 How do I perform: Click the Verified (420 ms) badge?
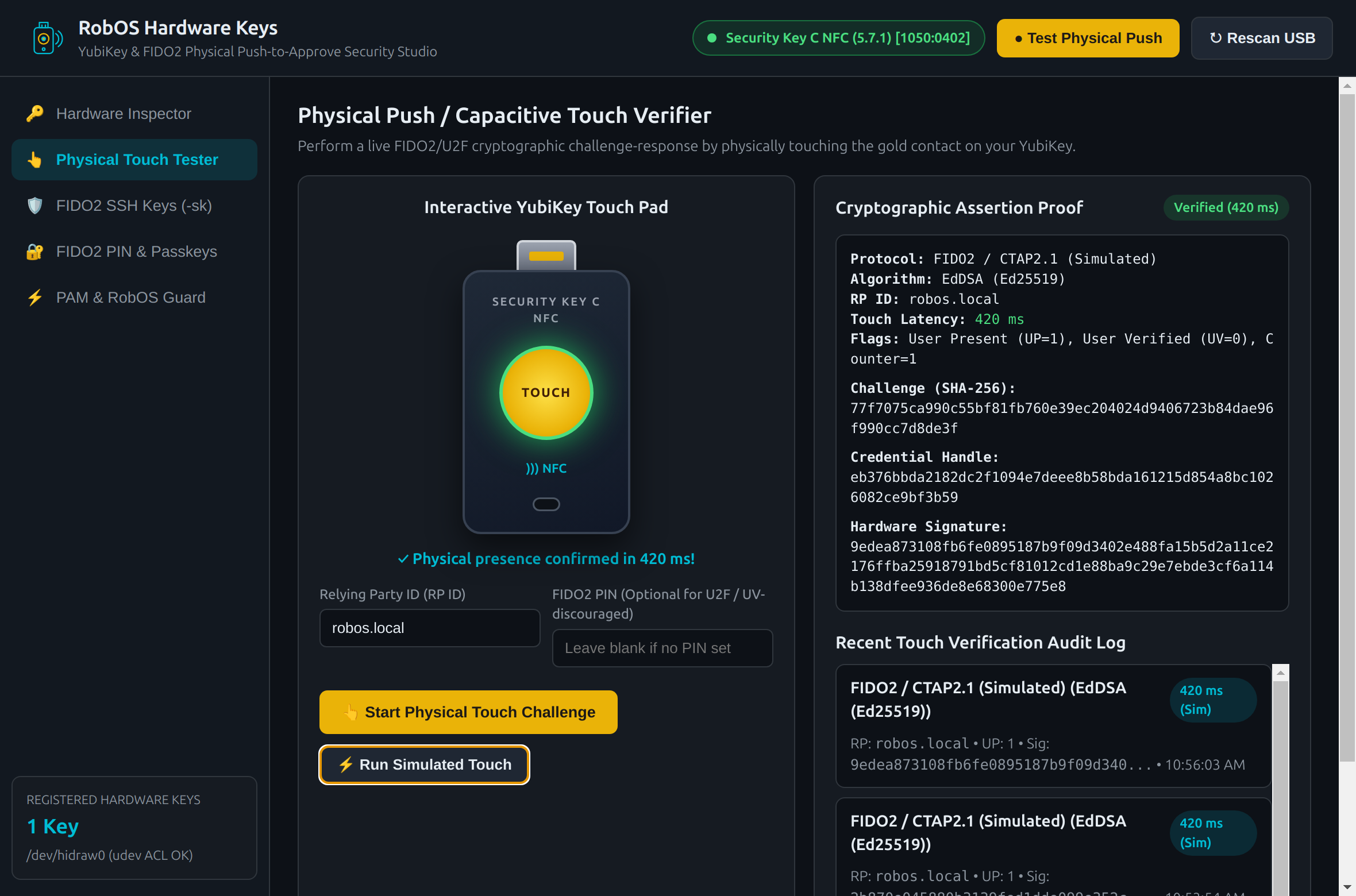[1226, 207]
